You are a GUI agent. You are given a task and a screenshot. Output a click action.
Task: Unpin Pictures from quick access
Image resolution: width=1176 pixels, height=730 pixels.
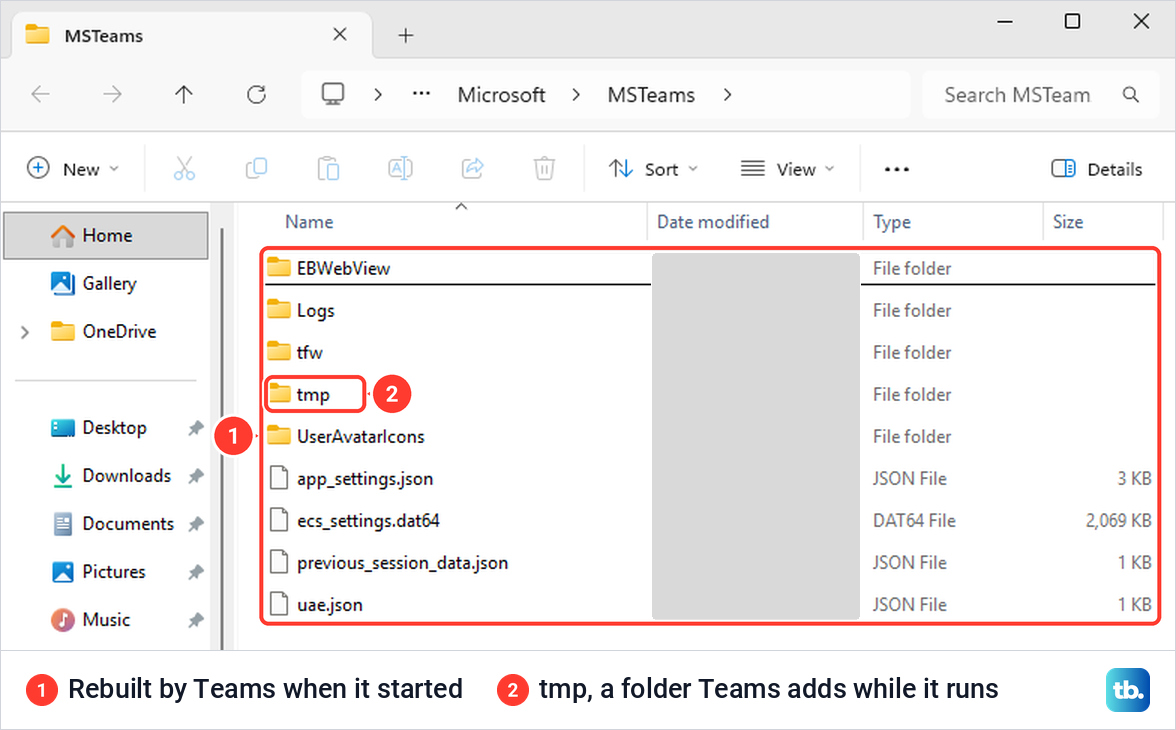click(x=196, y=572)
